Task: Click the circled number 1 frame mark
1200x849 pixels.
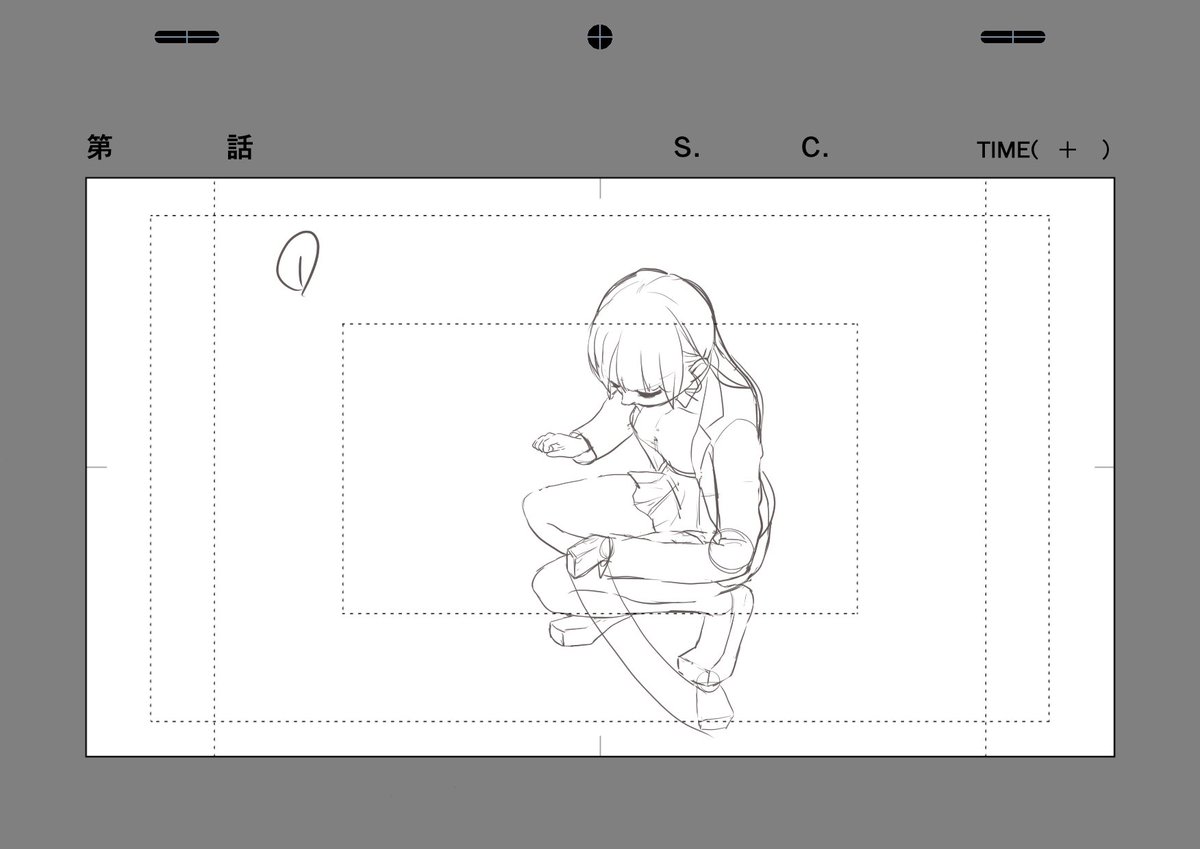Action: click(298, 263)
